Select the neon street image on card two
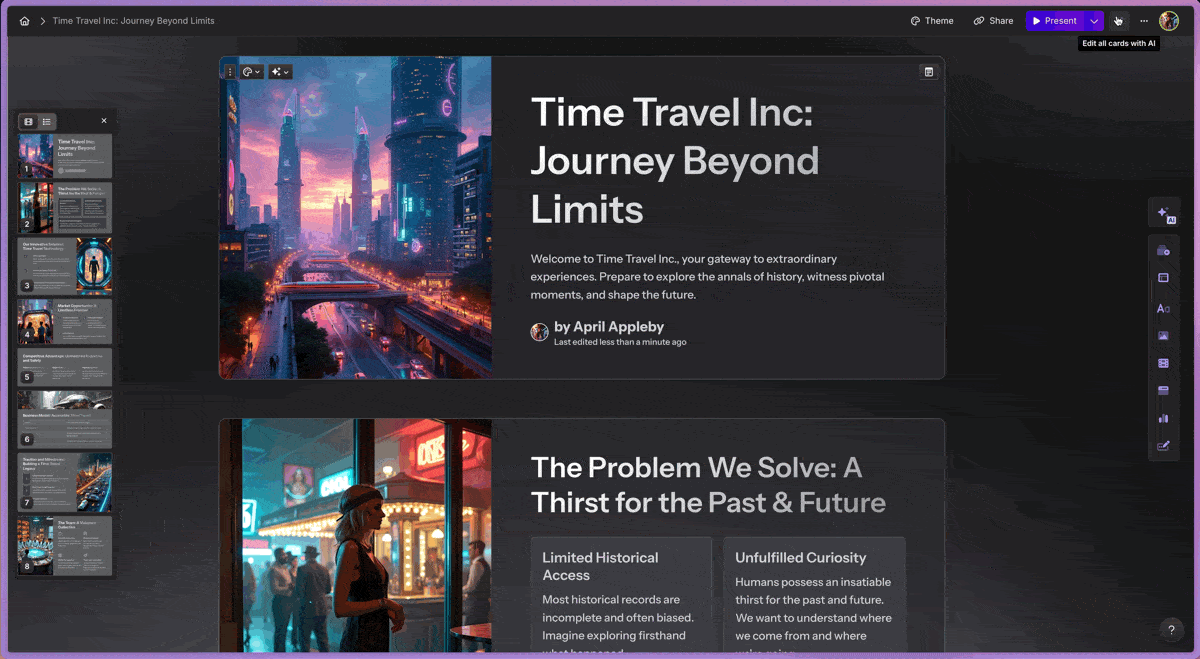Image resolution: width=1200 pixels, height=659 pixels. (356, 536)
